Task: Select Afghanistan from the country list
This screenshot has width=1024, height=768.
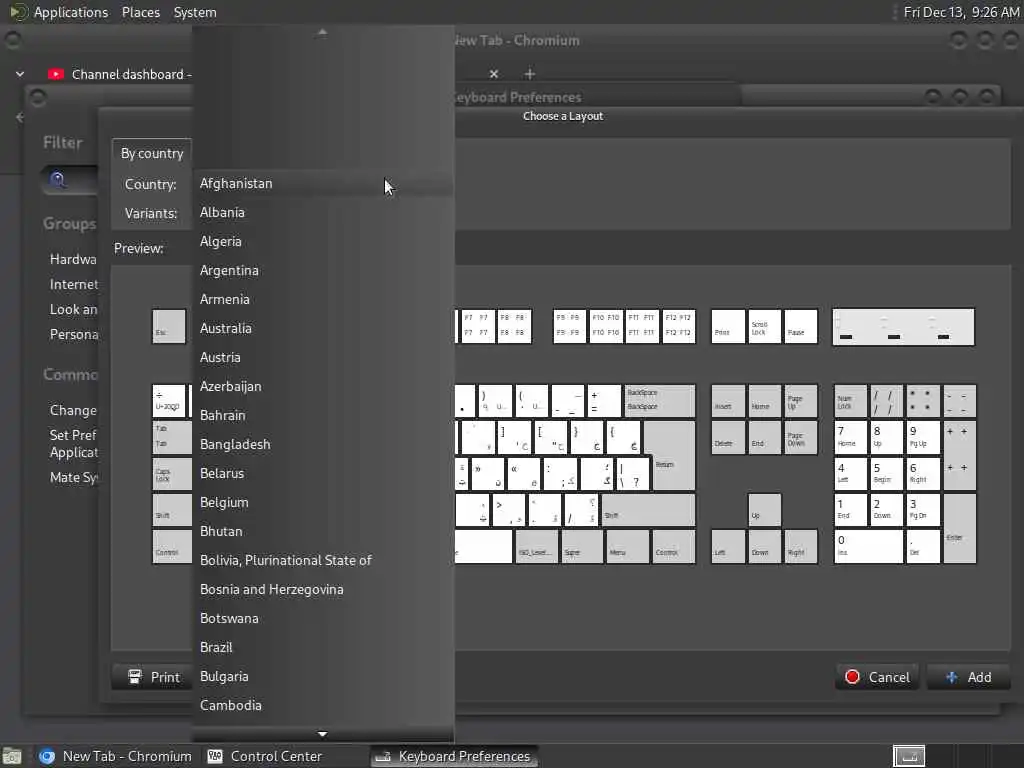Action: (323, 184)
